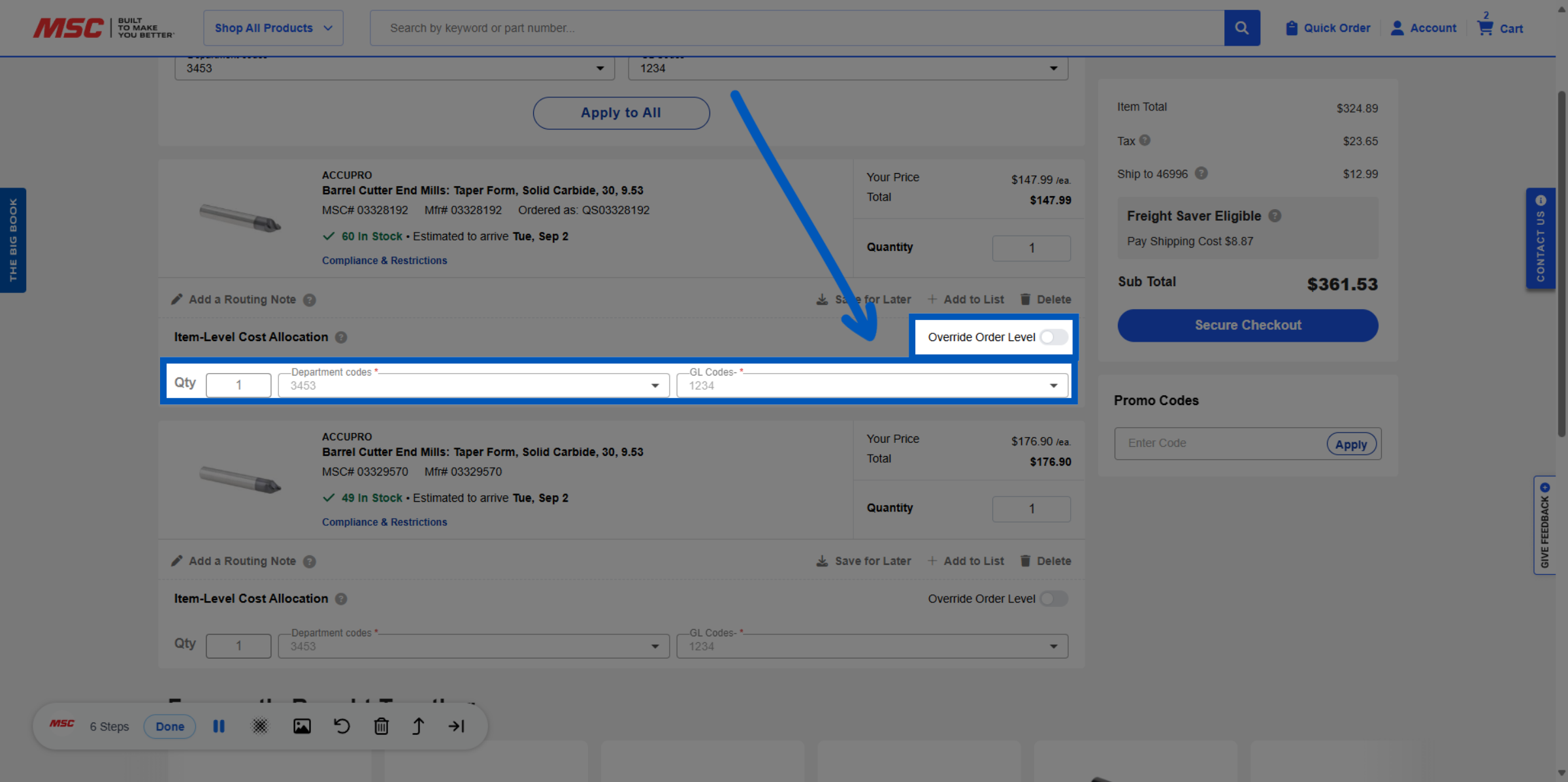The image size is (1568, 782).
Task: Open GL Codes dropdown for item 03329570
Action: pos(872,646)
